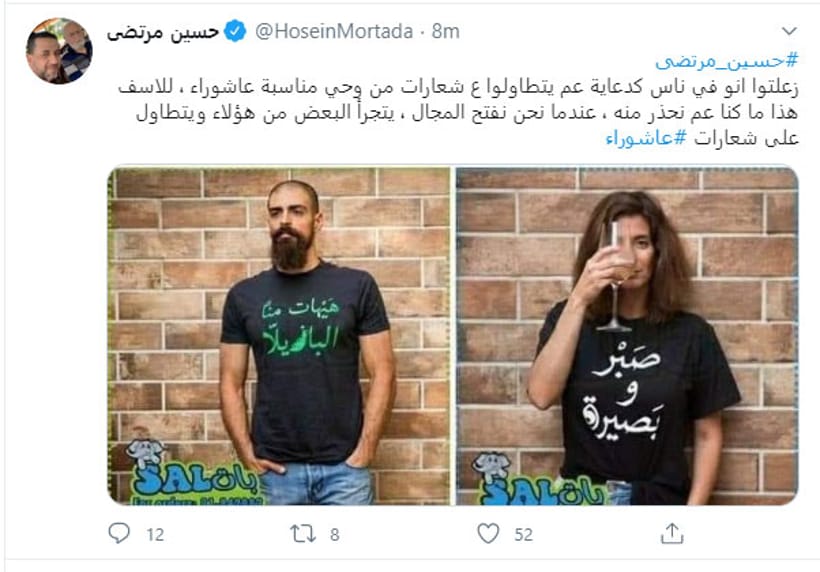
Task: Expand the tweet options chevron
Action: click(x=789, y=31)
